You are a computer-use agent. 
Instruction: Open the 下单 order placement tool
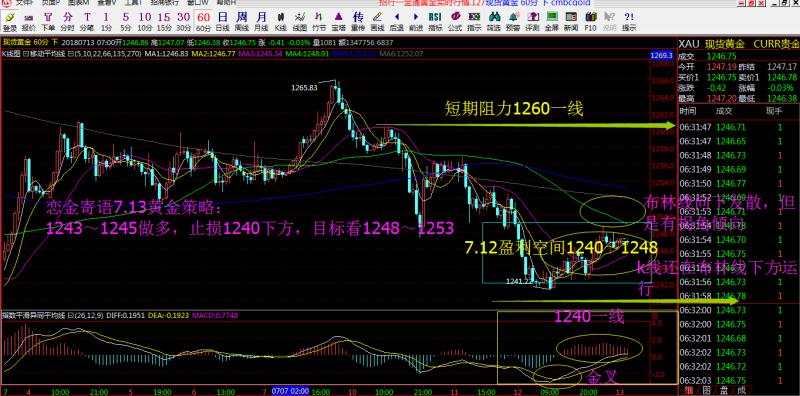click(x=48, y=20)
